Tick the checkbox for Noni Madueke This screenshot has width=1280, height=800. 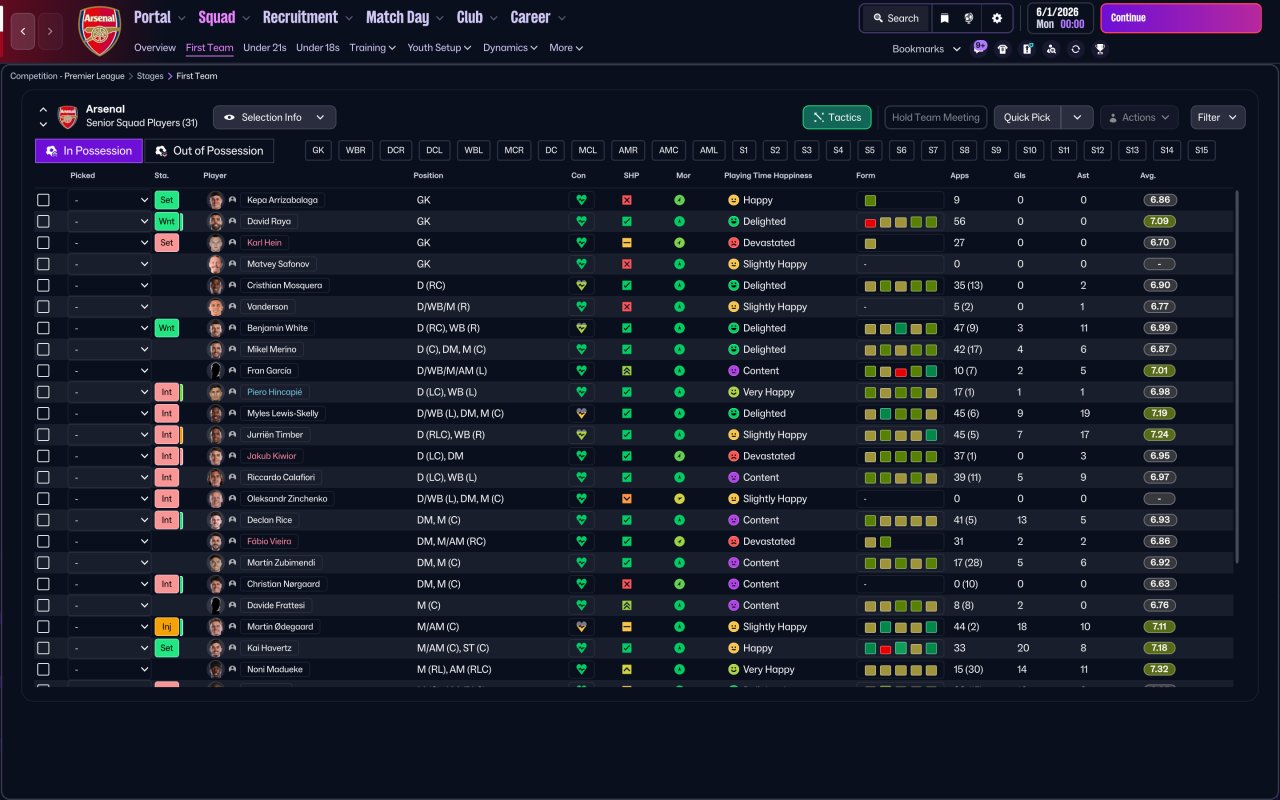pyautogui.click(x=43, y=670)
